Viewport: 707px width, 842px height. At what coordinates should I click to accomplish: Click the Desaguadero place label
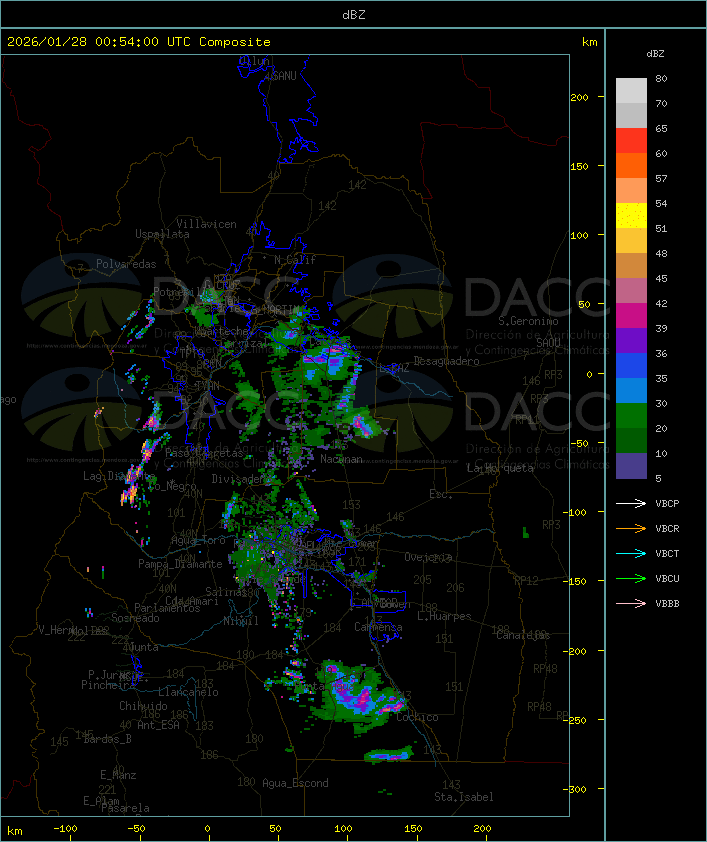click(446, 361)
